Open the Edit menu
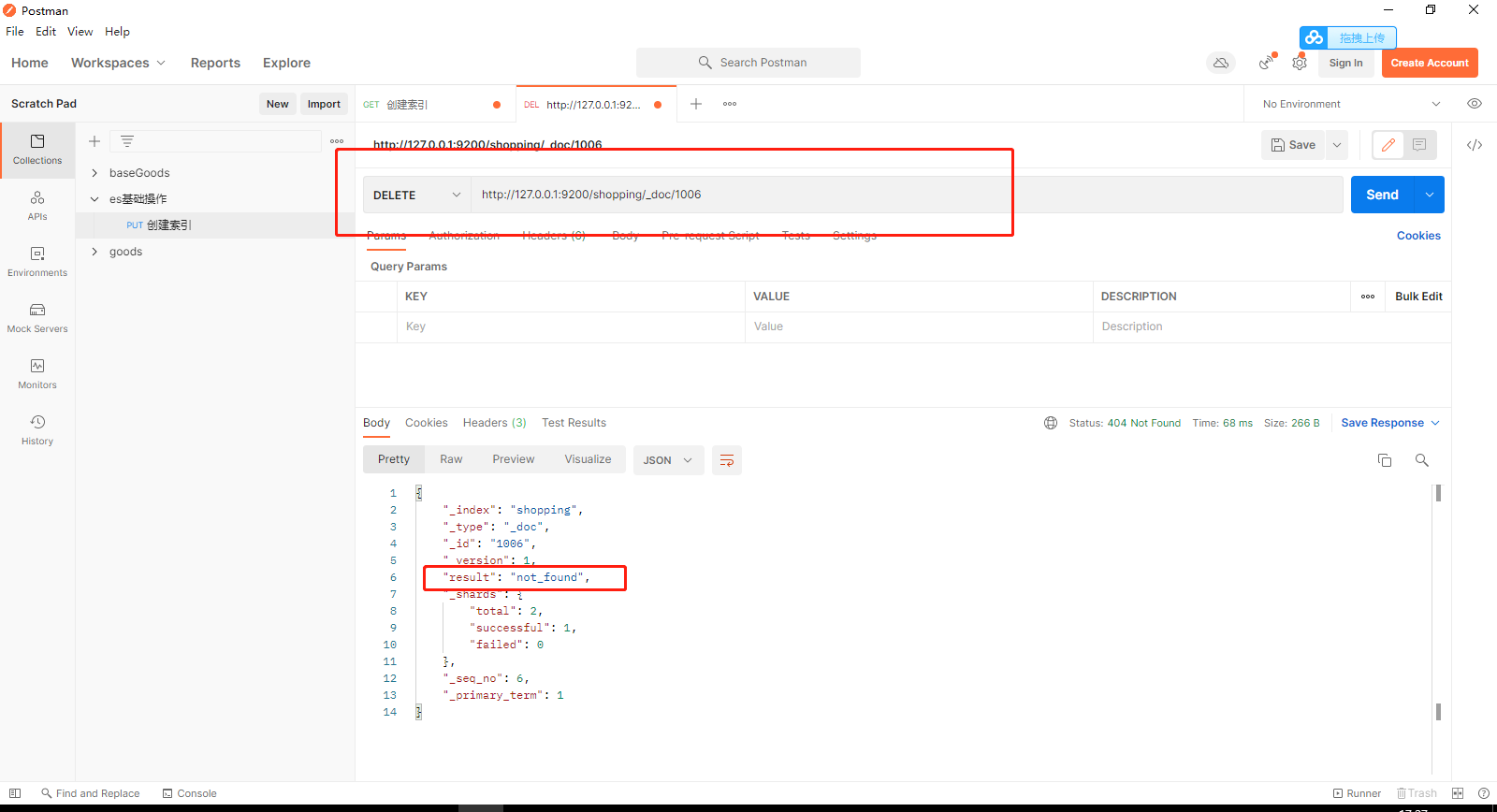1497x812 pixels. [46, 31]
